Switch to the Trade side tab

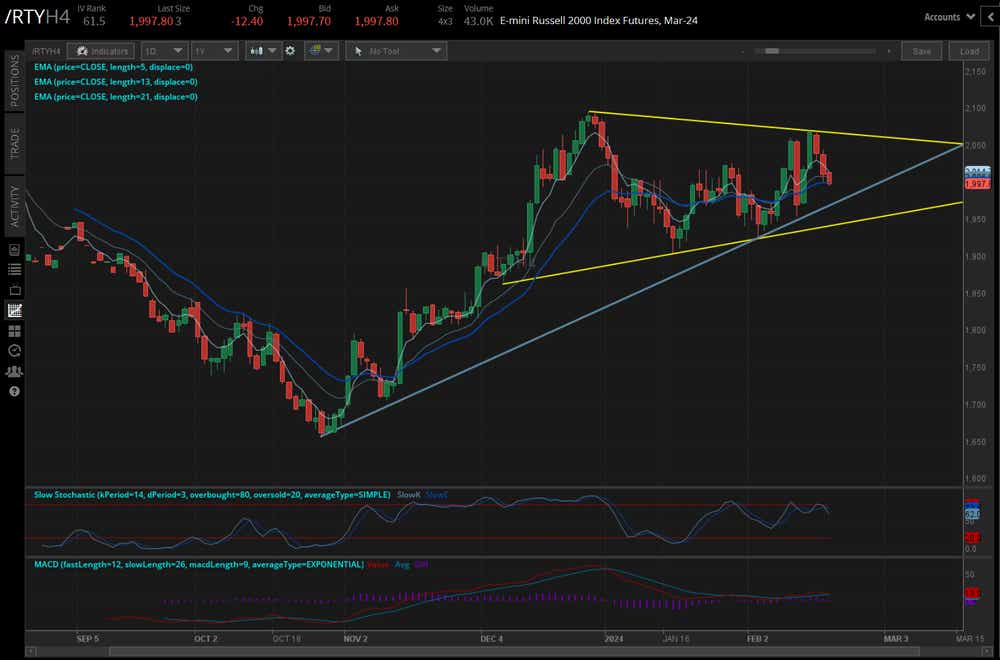[x=14, y=143]
